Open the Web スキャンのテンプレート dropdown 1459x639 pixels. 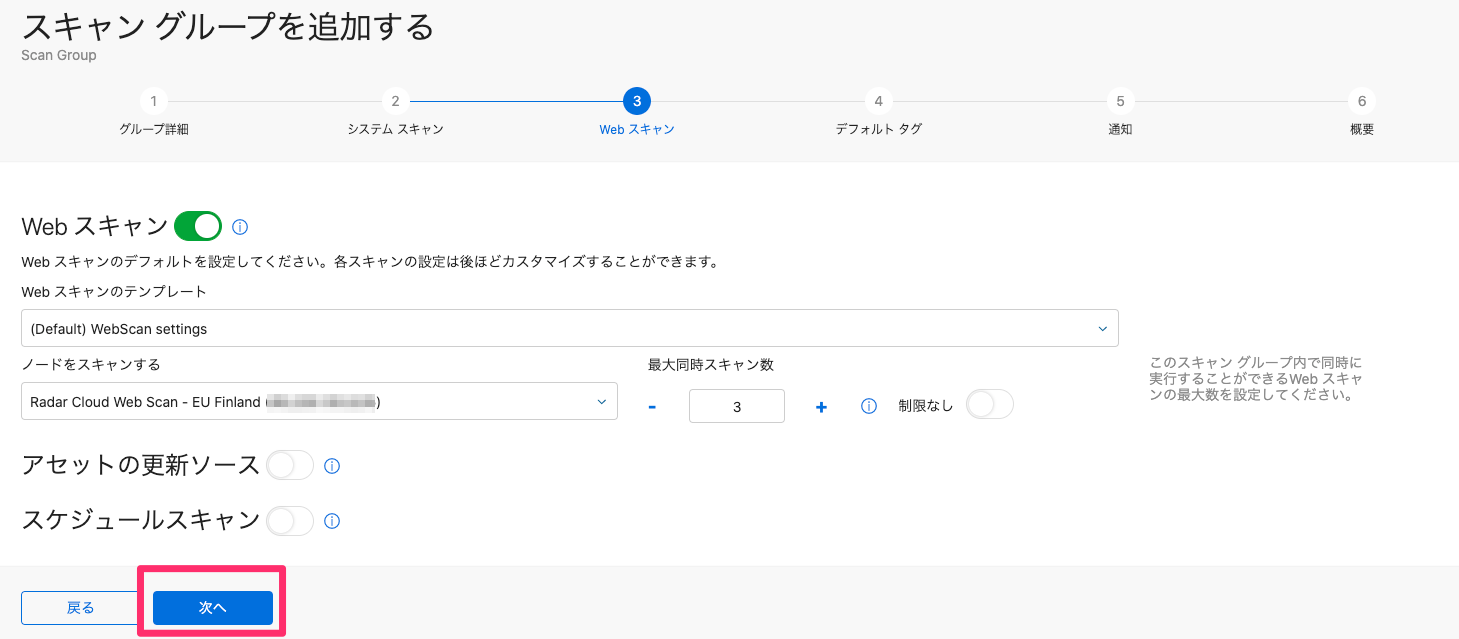(x=569, y=328)
